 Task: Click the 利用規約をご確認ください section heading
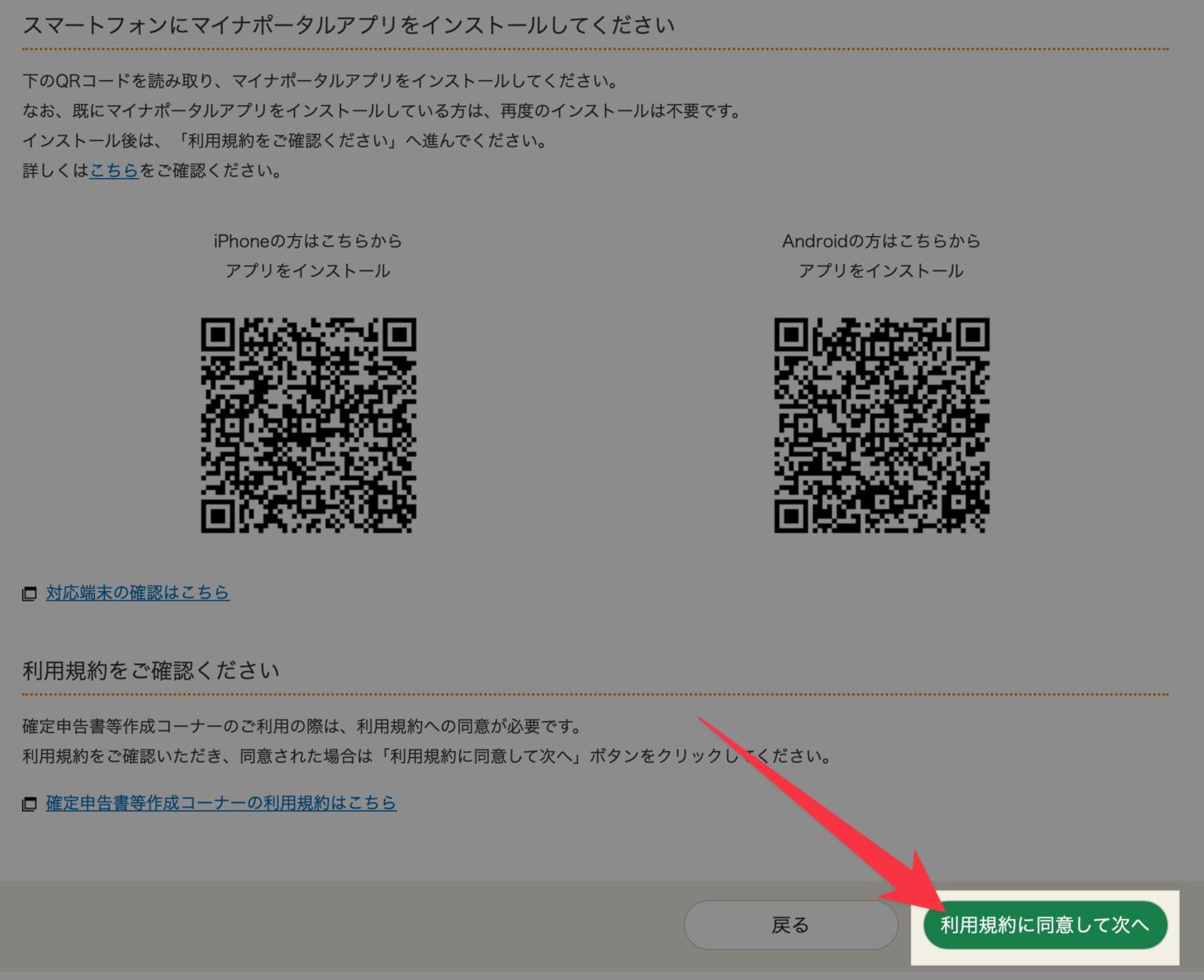(x=150, y=670)
